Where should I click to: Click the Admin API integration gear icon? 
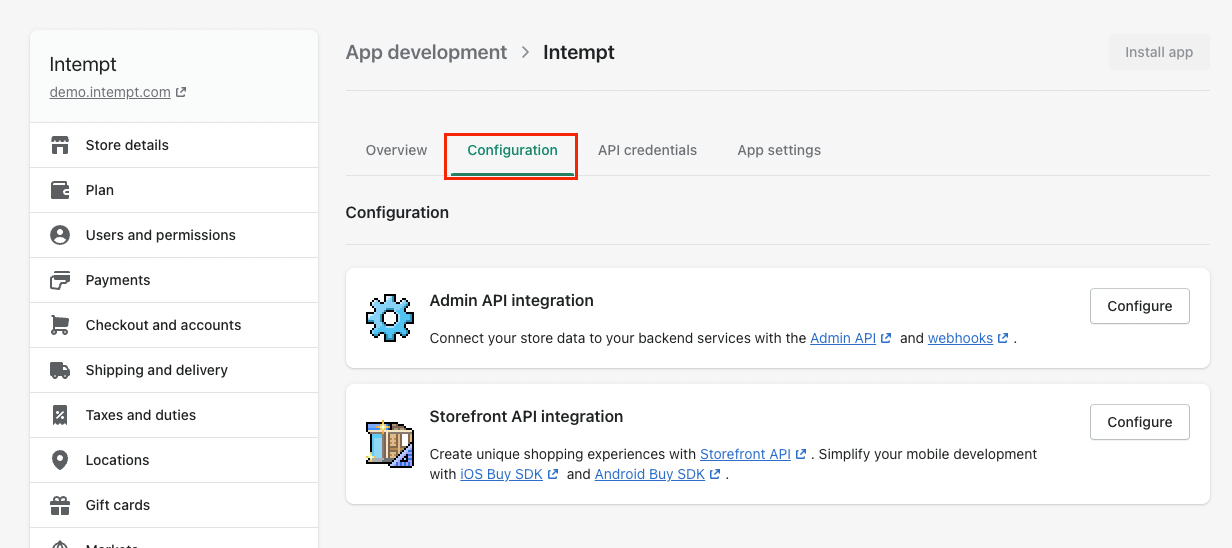389,319
